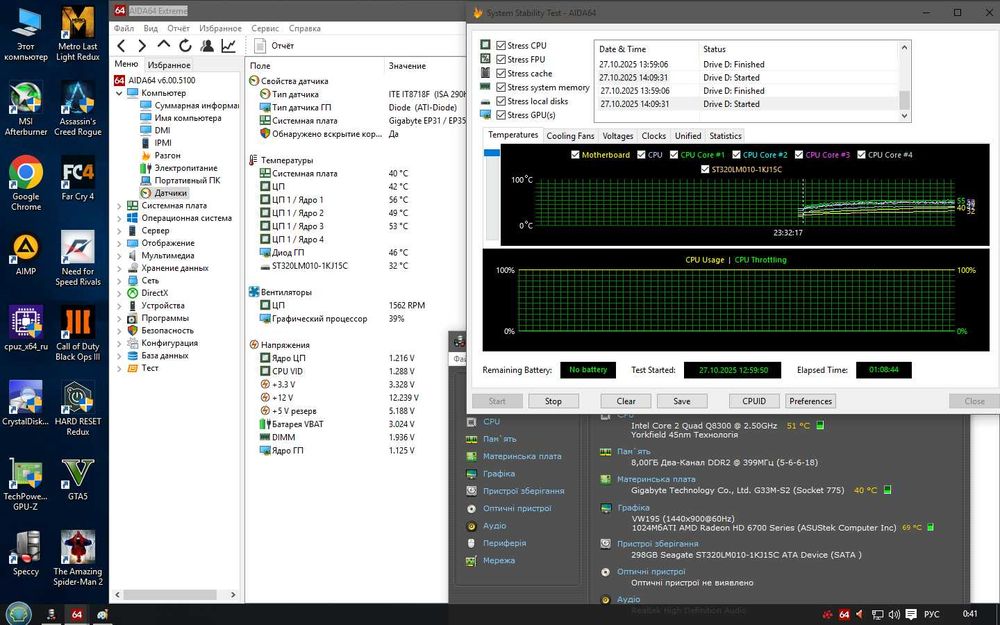Open MSI Afterburner desktop icon
Screen dimensions: 1000x625
point(26,109)
